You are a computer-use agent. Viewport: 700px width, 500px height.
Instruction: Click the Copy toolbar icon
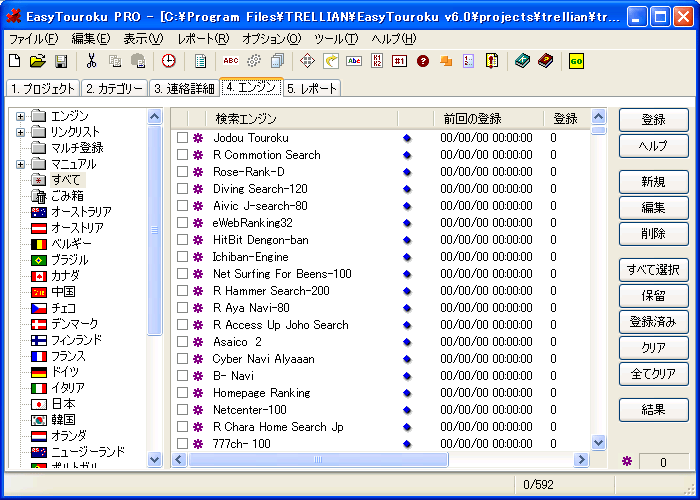click(115, 61)
